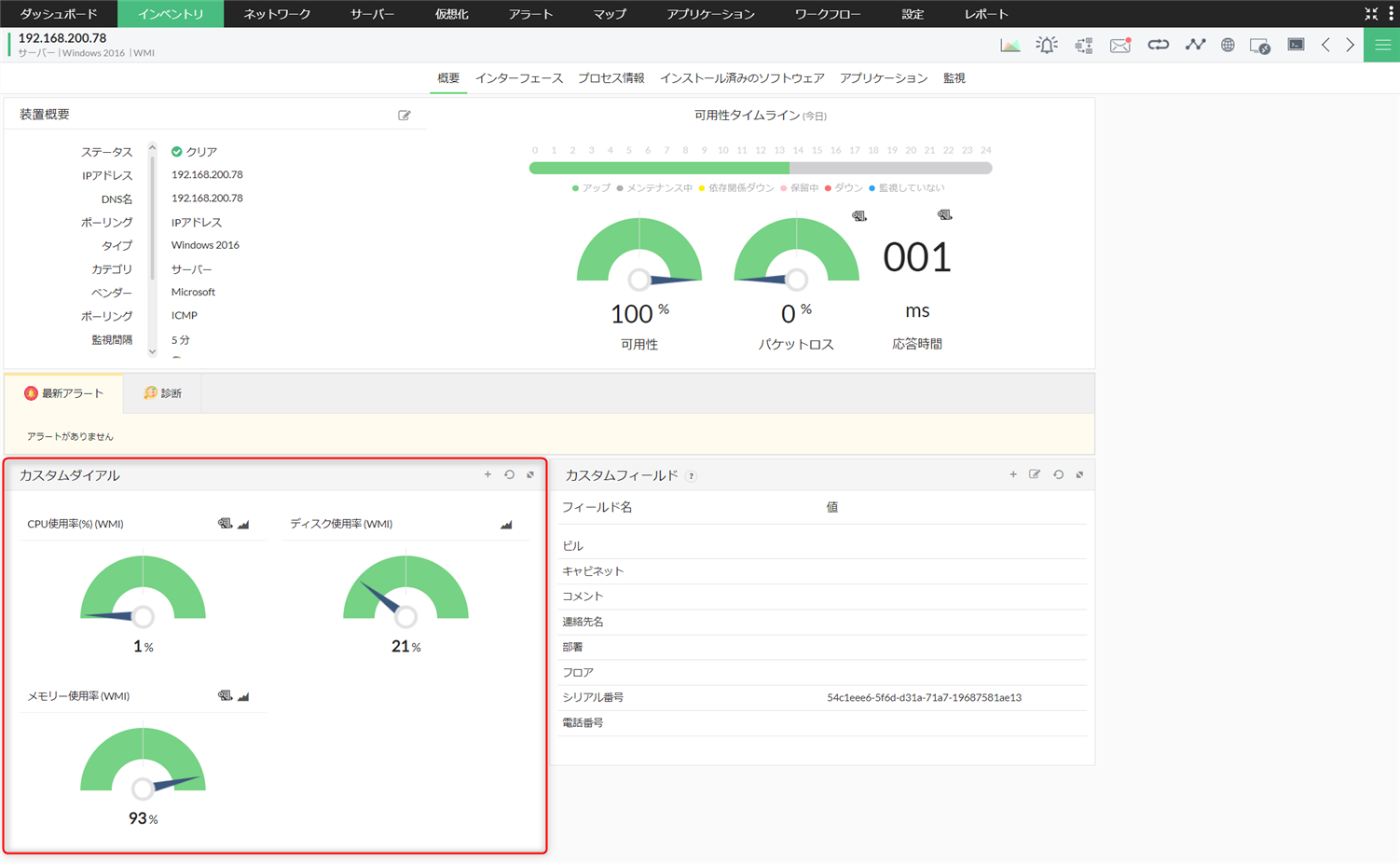The height and width of the screenshot is (864, 1400).
Task: Switch to the インターフェース tab
Action: coord(519,78)
